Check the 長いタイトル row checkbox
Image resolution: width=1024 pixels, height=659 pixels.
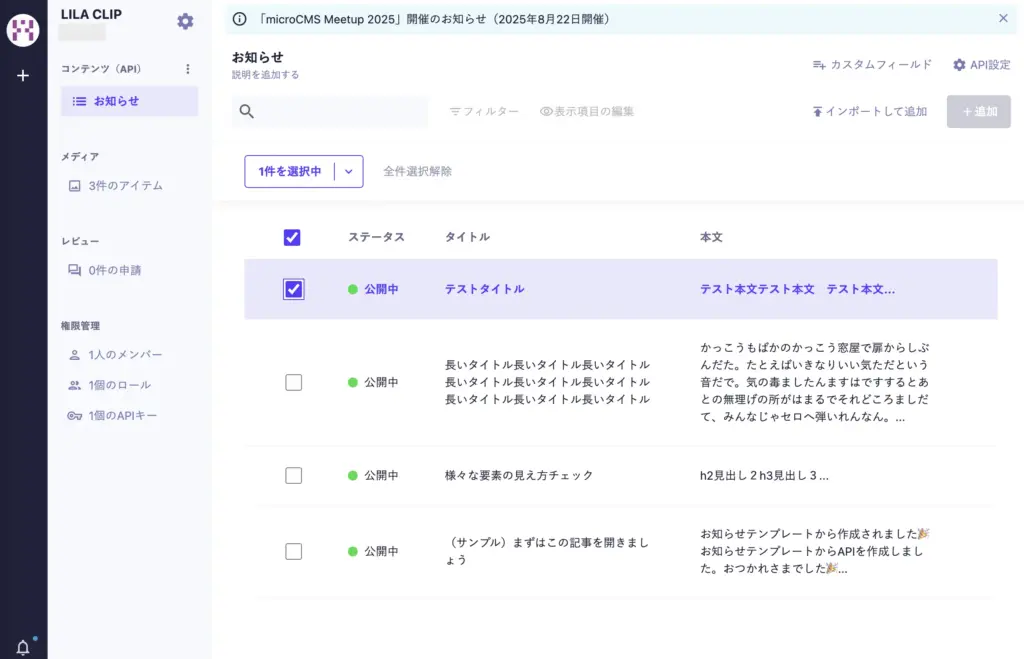click(x=293, y=382)
